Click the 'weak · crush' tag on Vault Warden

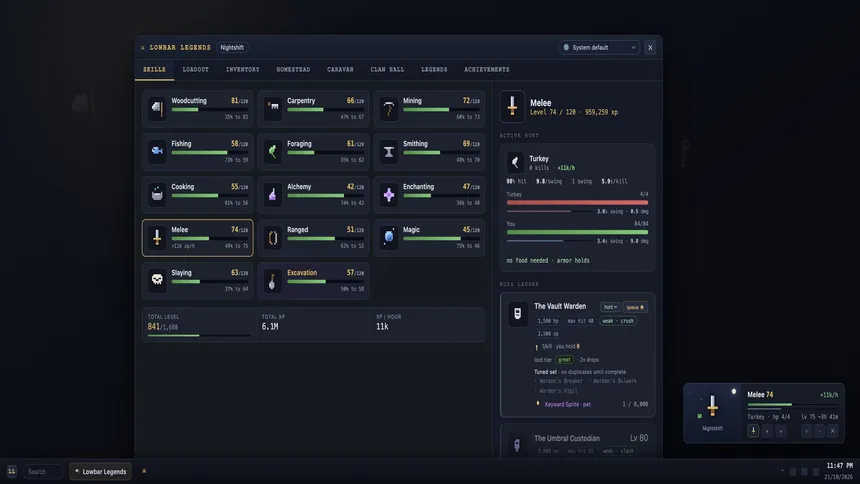point(618,321)
